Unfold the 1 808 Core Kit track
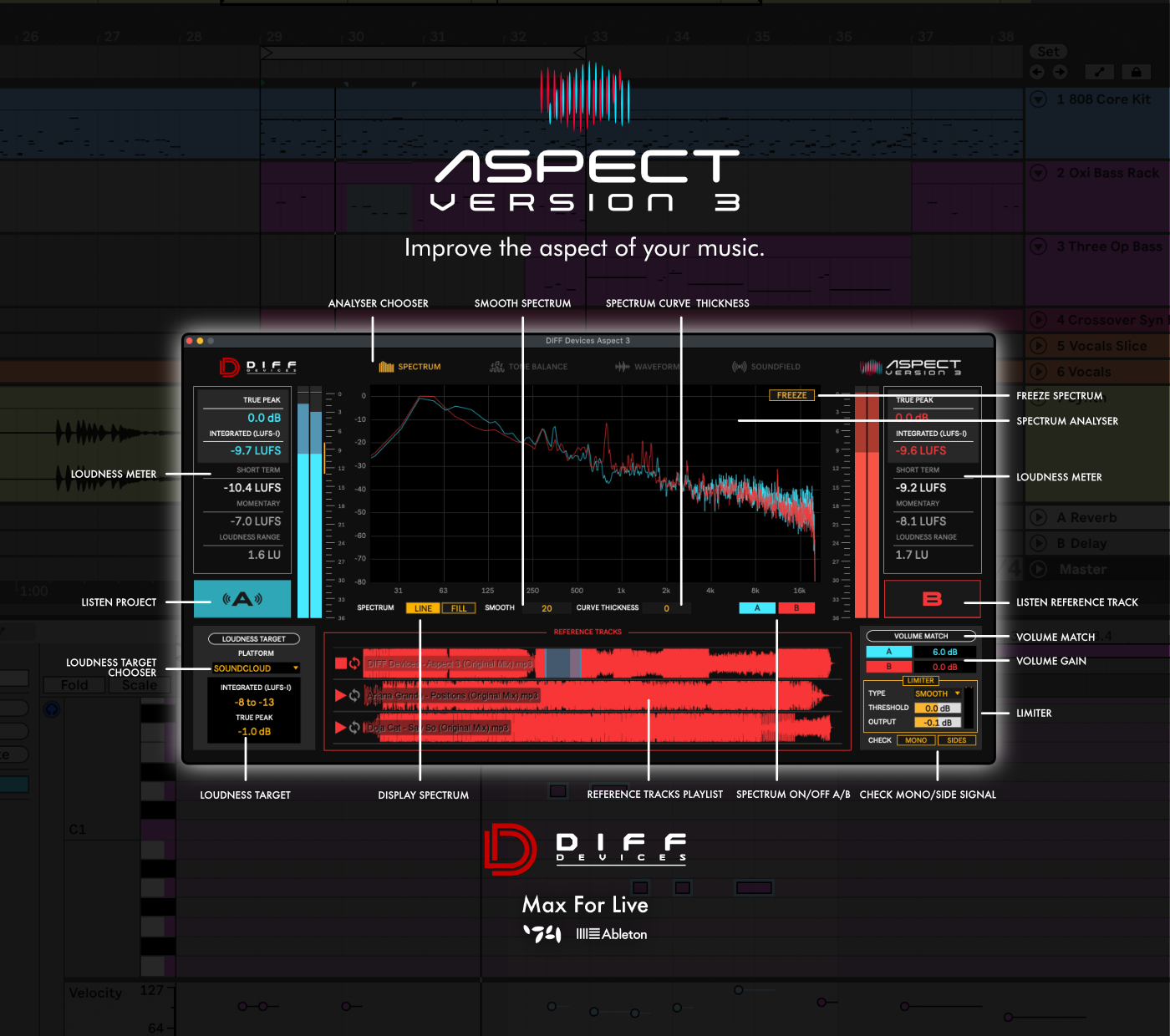This screenshot has height=1036, width=1170. pos(1039,99)
